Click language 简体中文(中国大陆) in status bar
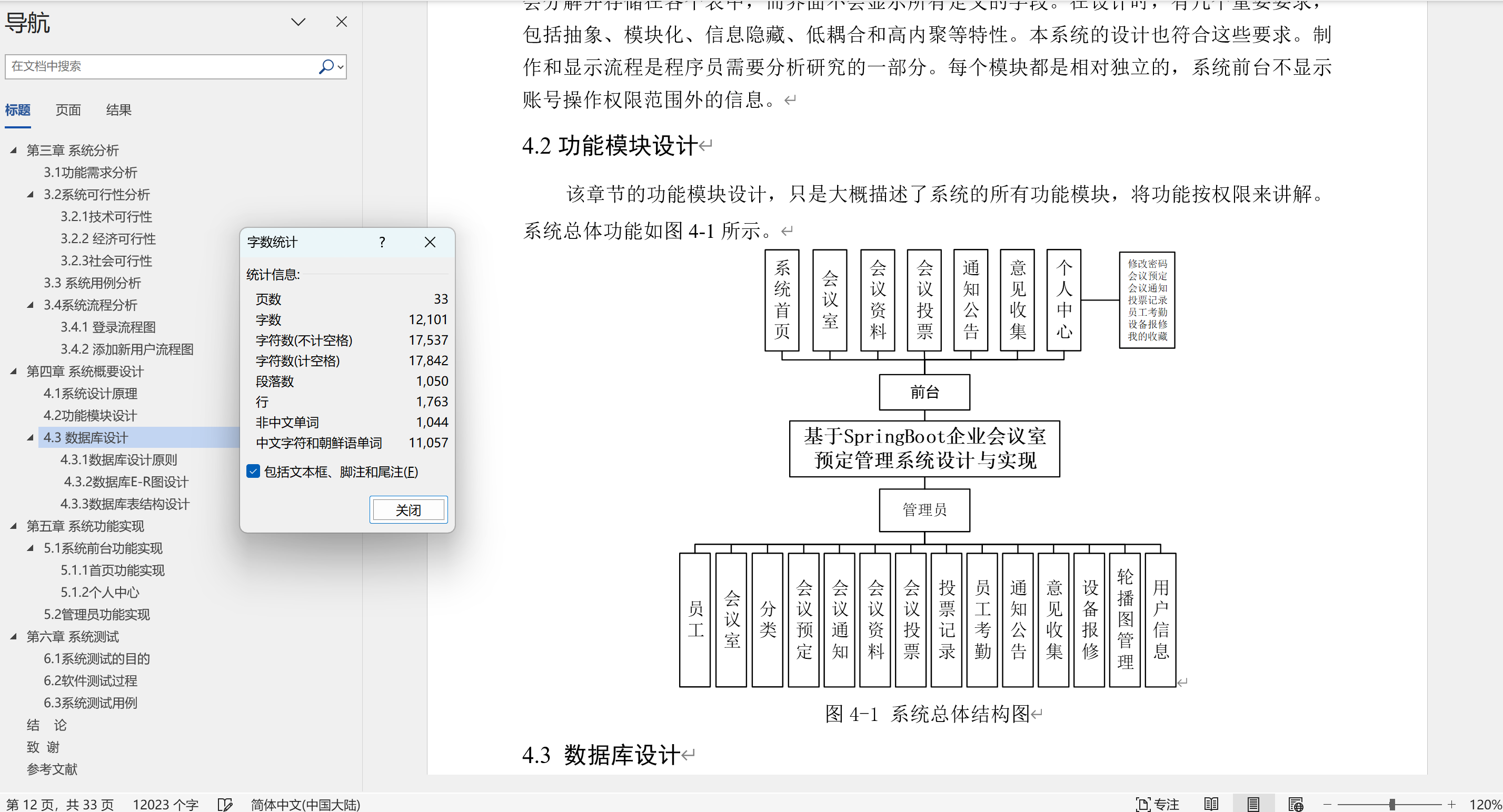 click(x=306, y=805)
